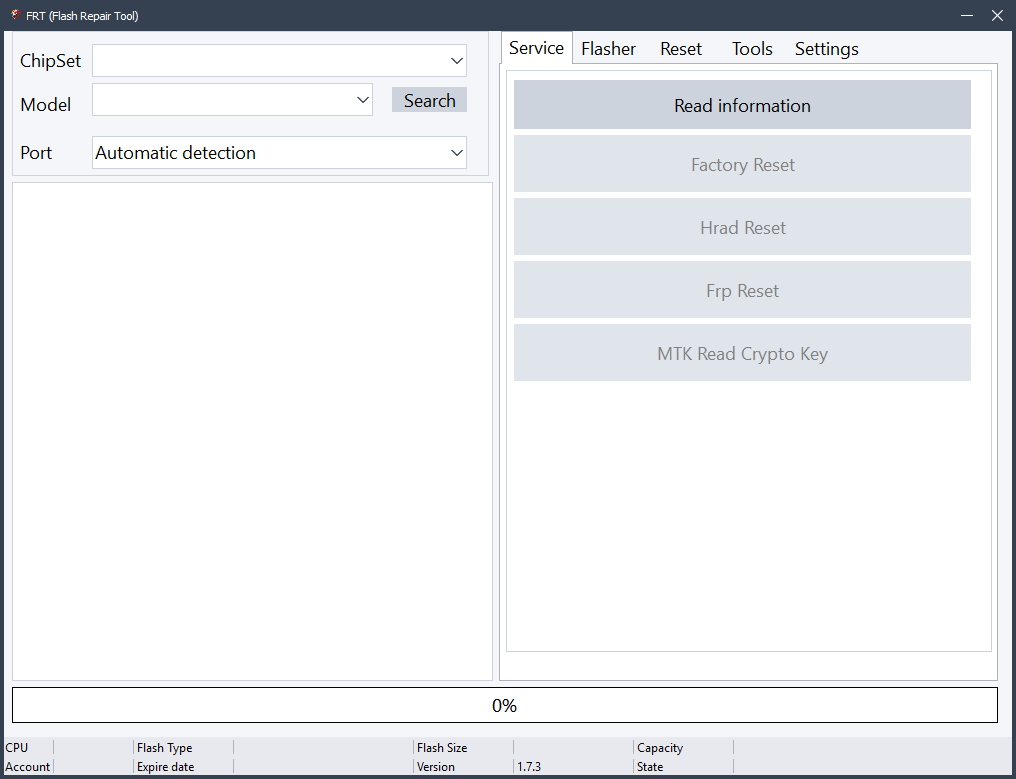Start an Frp Reset
The image size is (1016, 779).
(742, 290)
